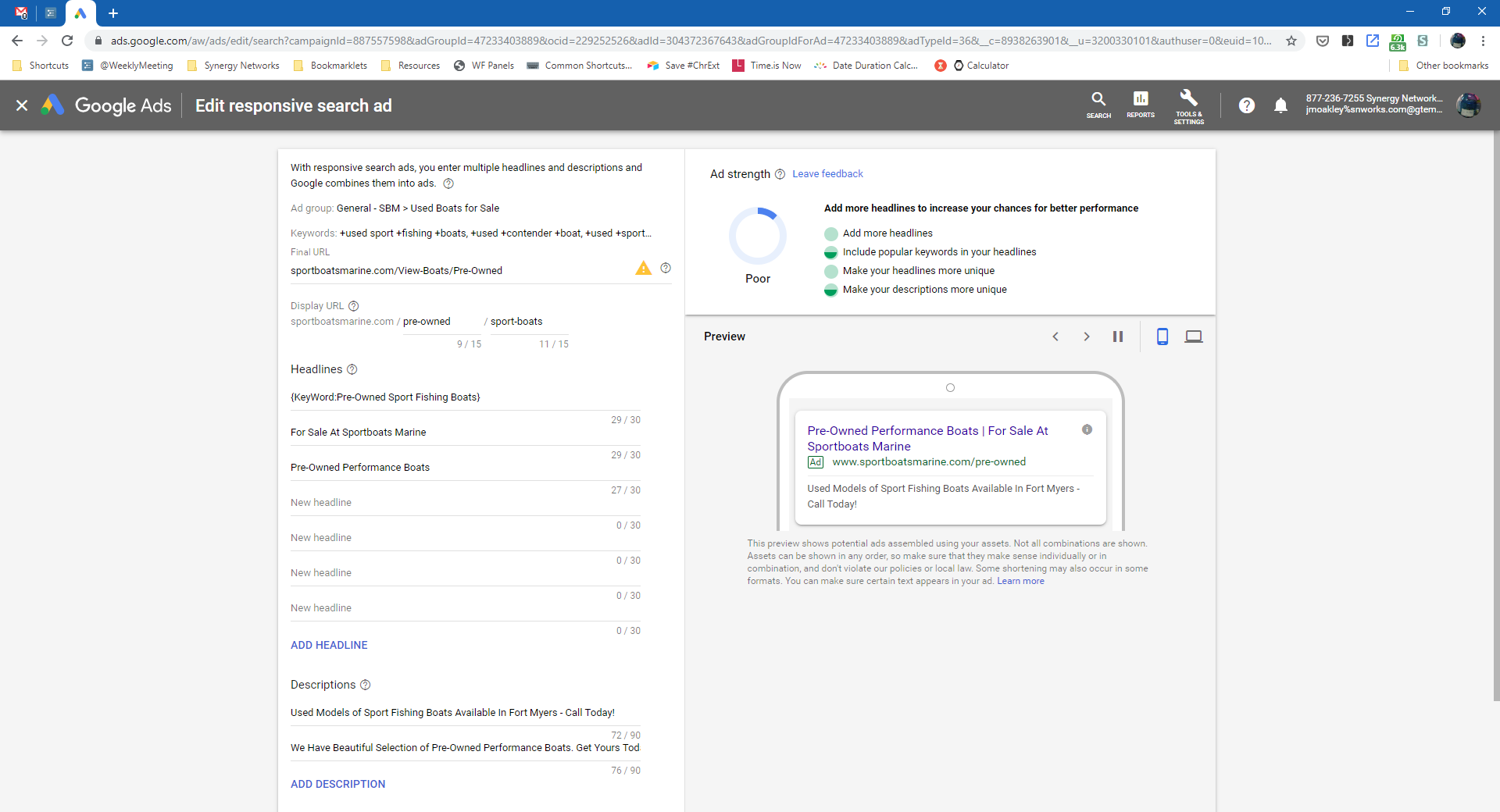Edit the KeyWord:Pre-Owned Sport Fishing Boats headline
This screenshot has width=1500, height=812.
466,397
